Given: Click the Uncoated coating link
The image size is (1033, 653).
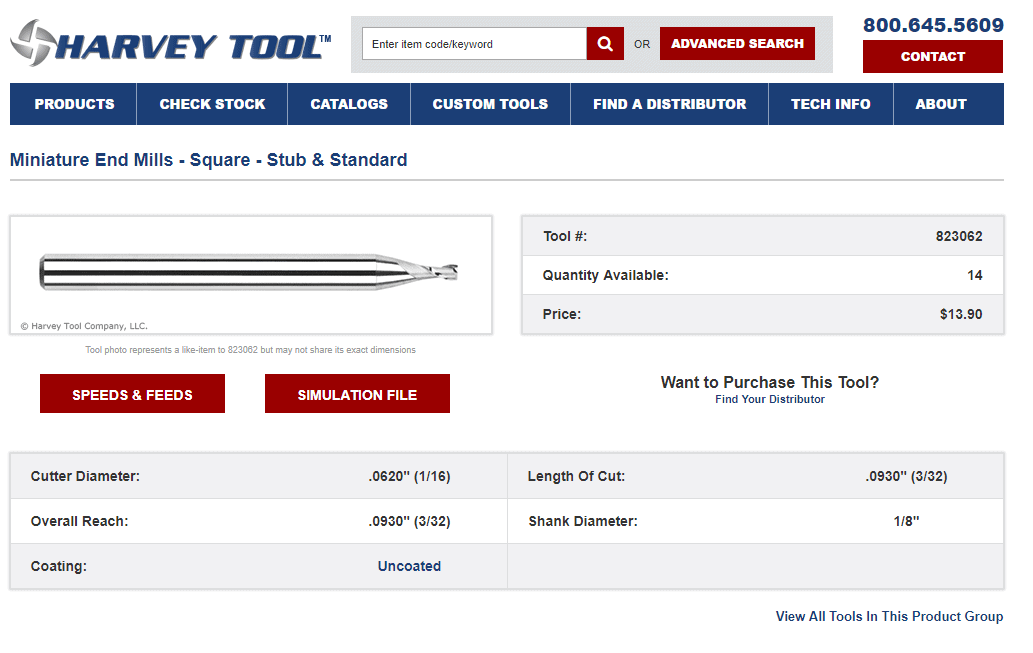Looking at the screenshot, I should [409, 566].
